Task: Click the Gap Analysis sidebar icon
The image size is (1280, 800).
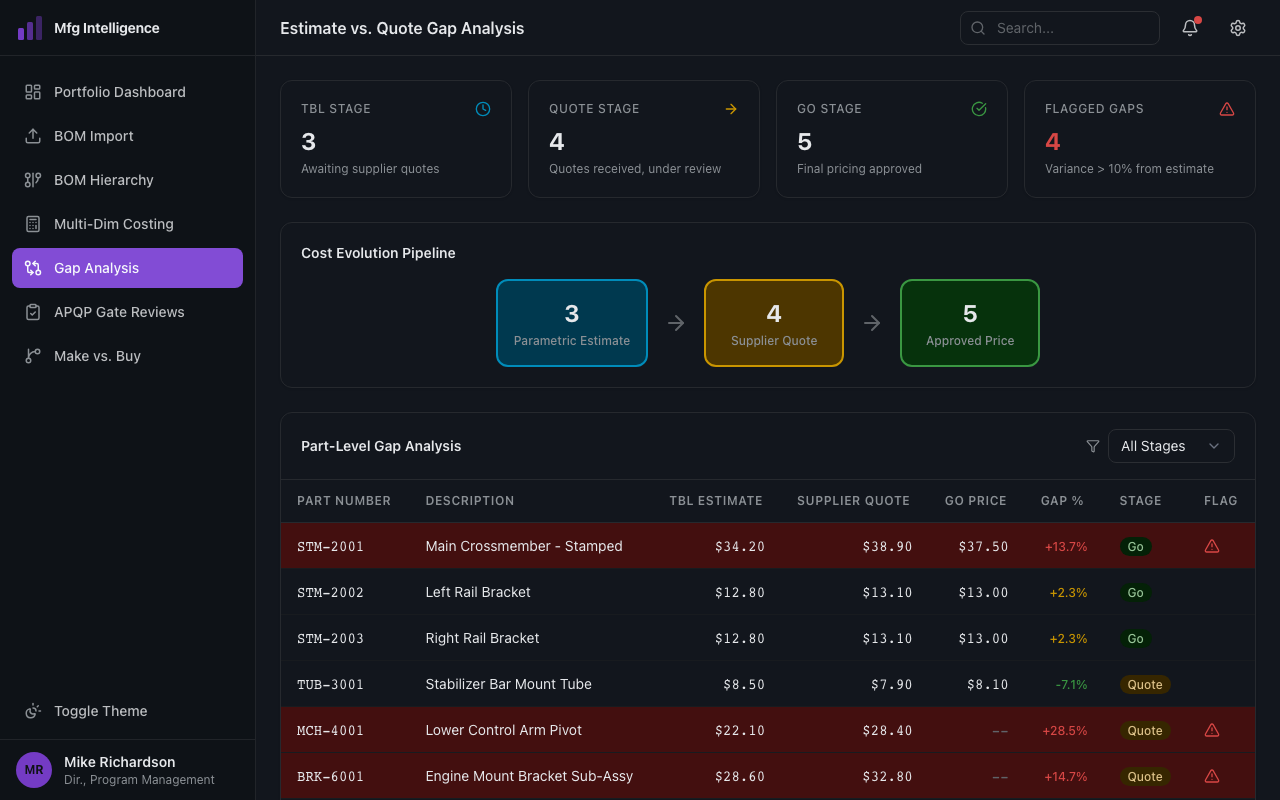Action: [33, 268]
